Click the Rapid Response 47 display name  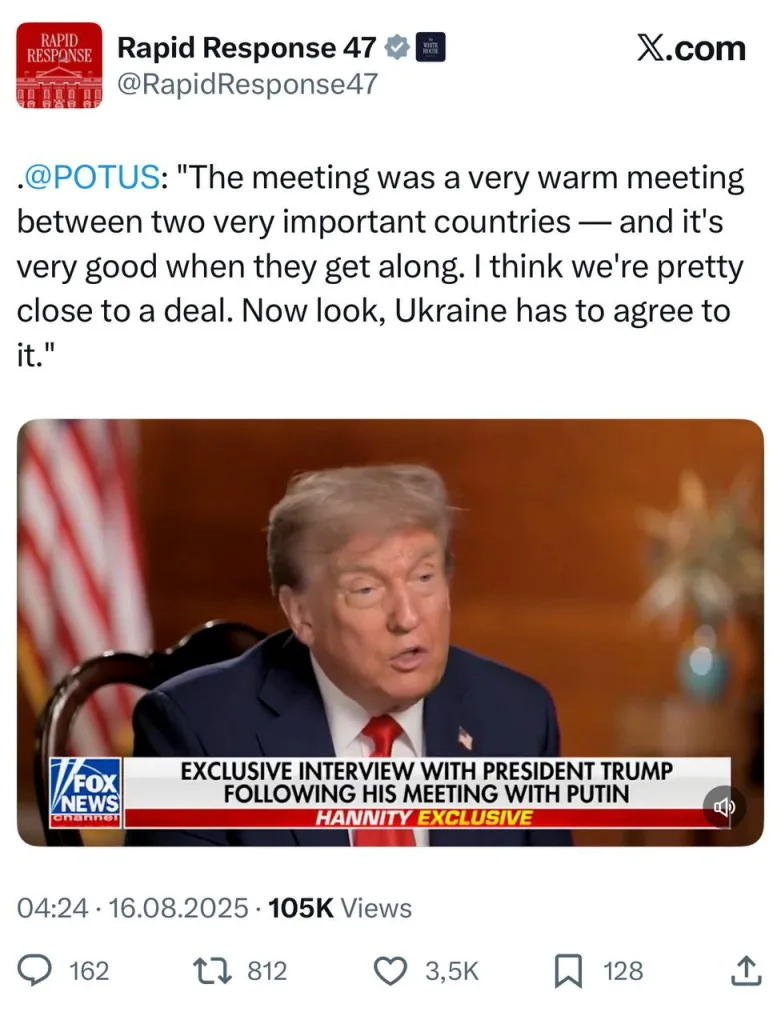(x=247, y=48)
